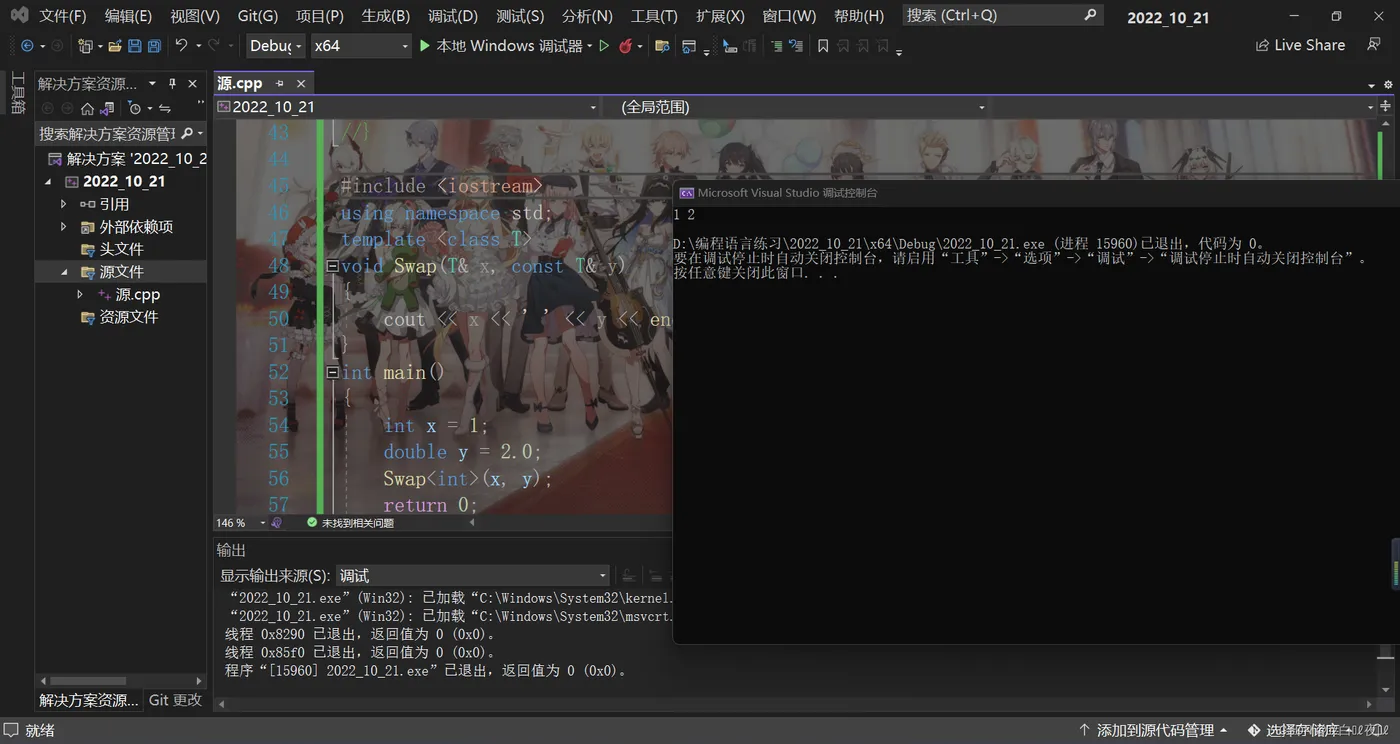
Task: Click the hot reload flame icon
Action: tap(626, 46)
